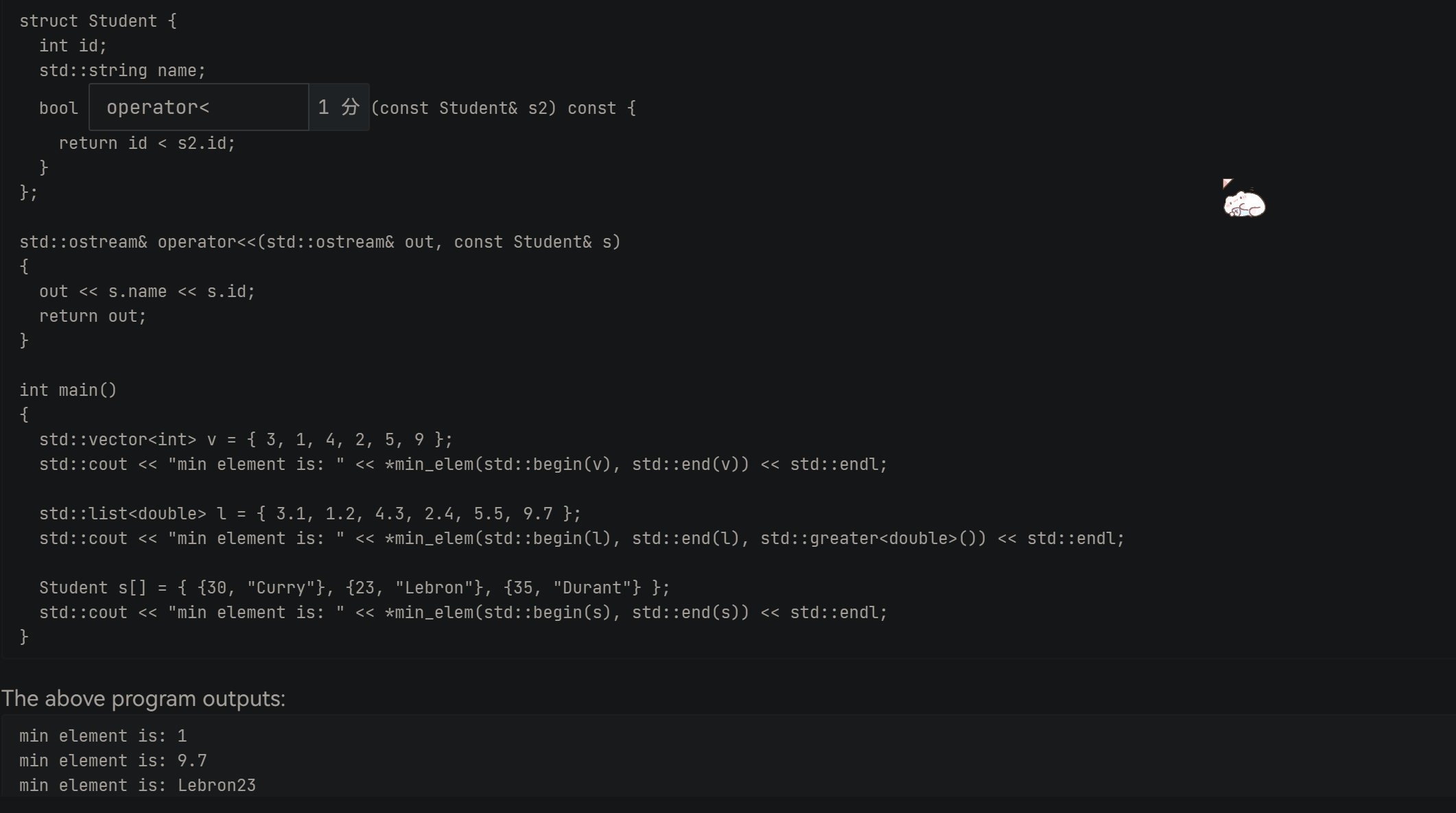Click the "min element is: Lebron23" output line
The image size is (1456, 813).
pyautogui.click(x=137, y=786)
